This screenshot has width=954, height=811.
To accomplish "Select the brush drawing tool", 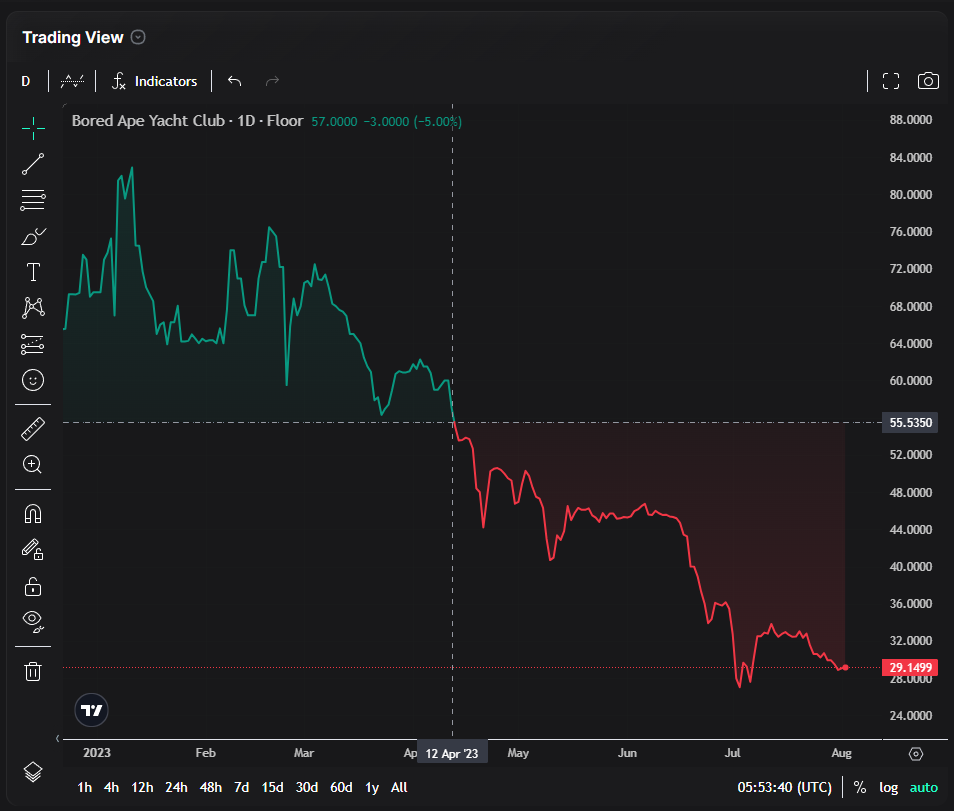I will 33,237.
